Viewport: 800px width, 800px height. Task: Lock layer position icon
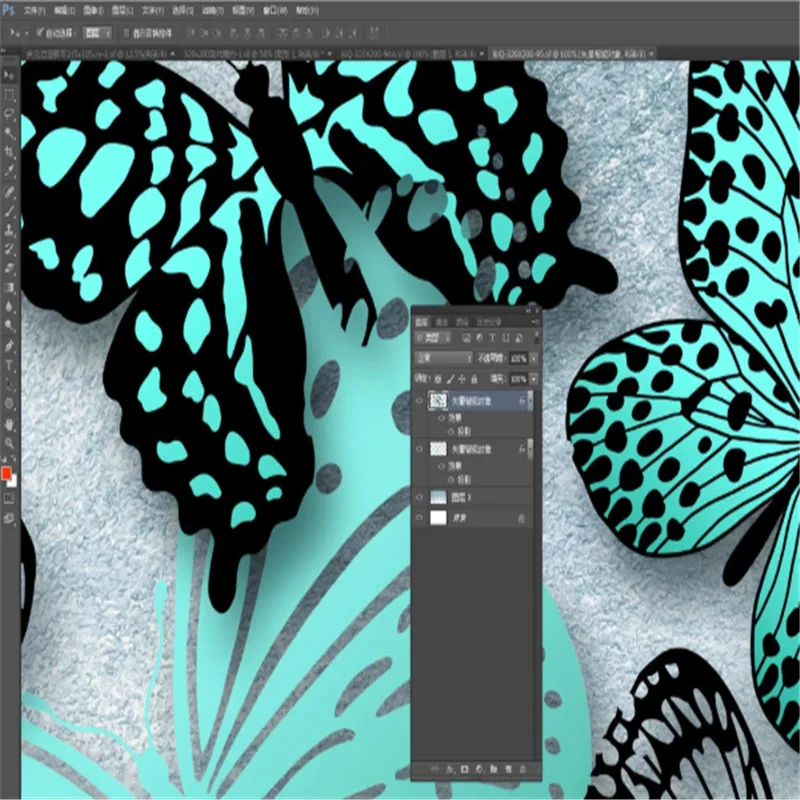point(462,379)
